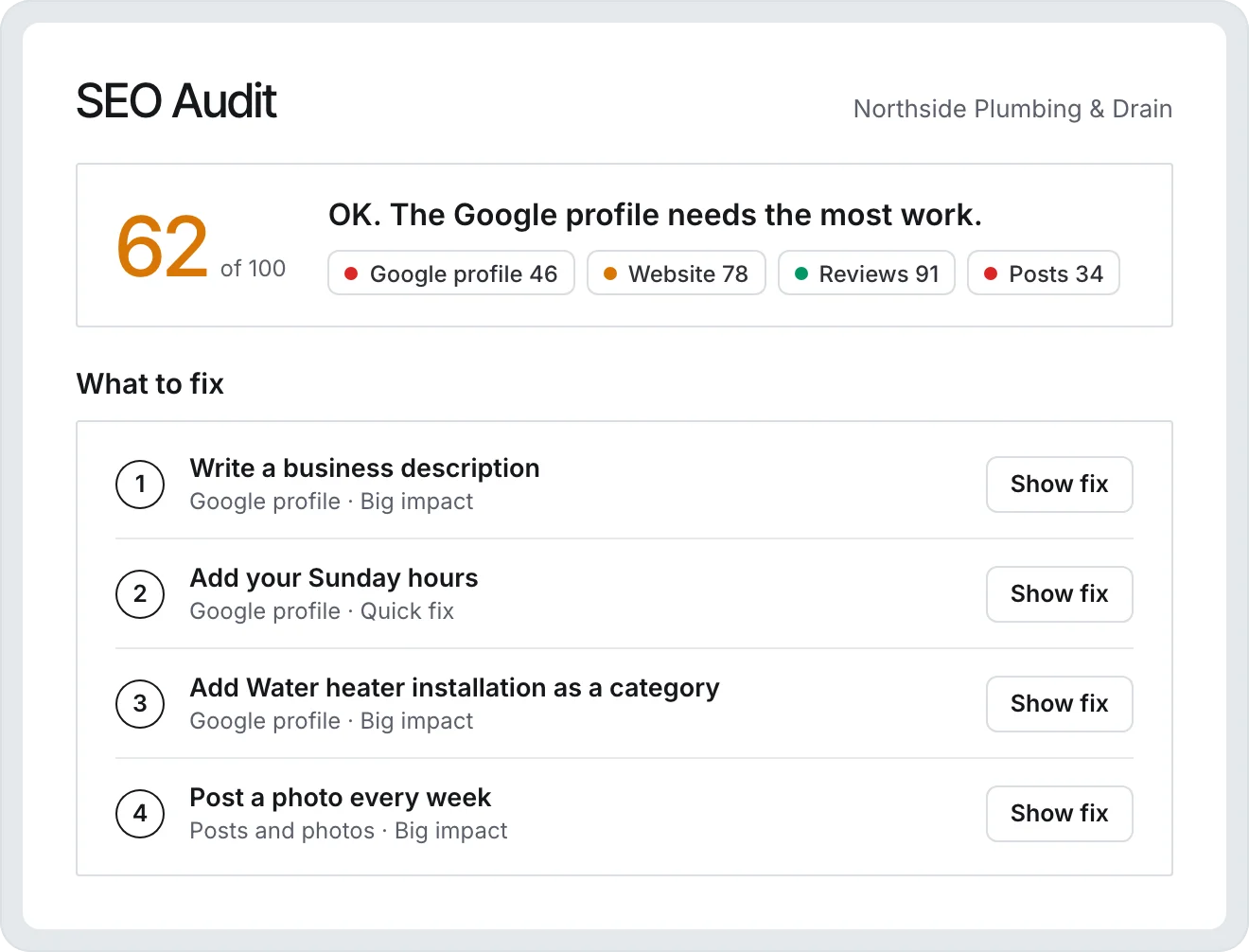Select the Google profile 46 score chip

[451, 273]
